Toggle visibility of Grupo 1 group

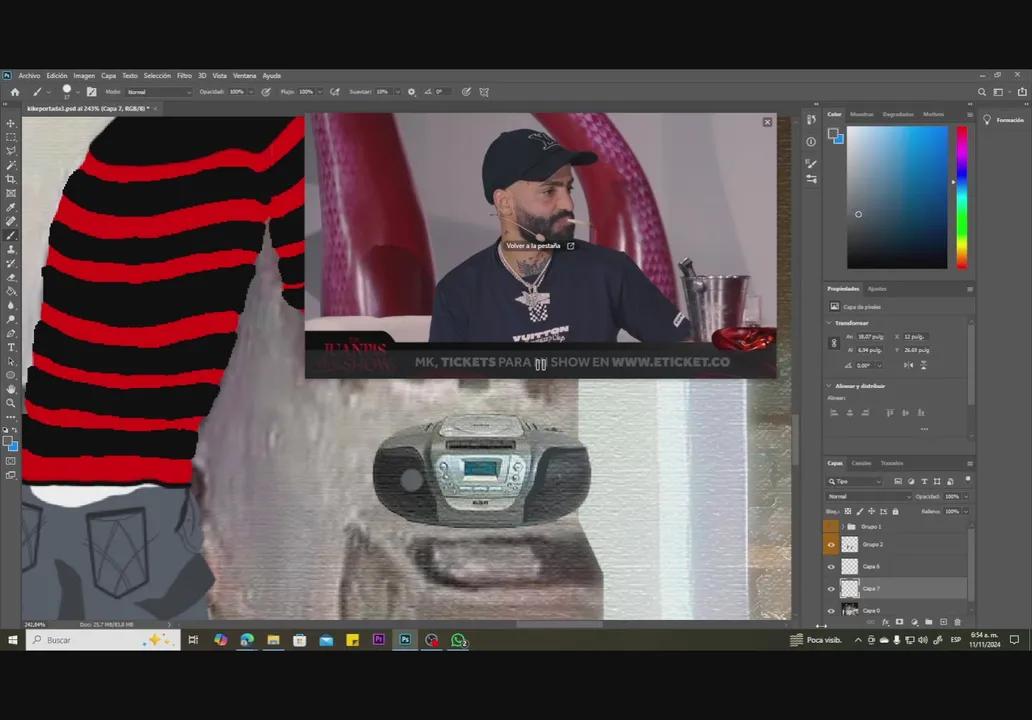click(831, 527)
